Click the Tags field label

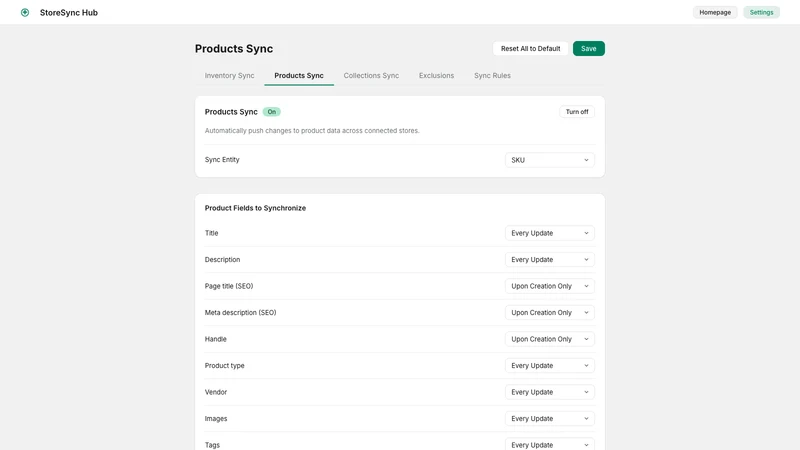[212, 445]
